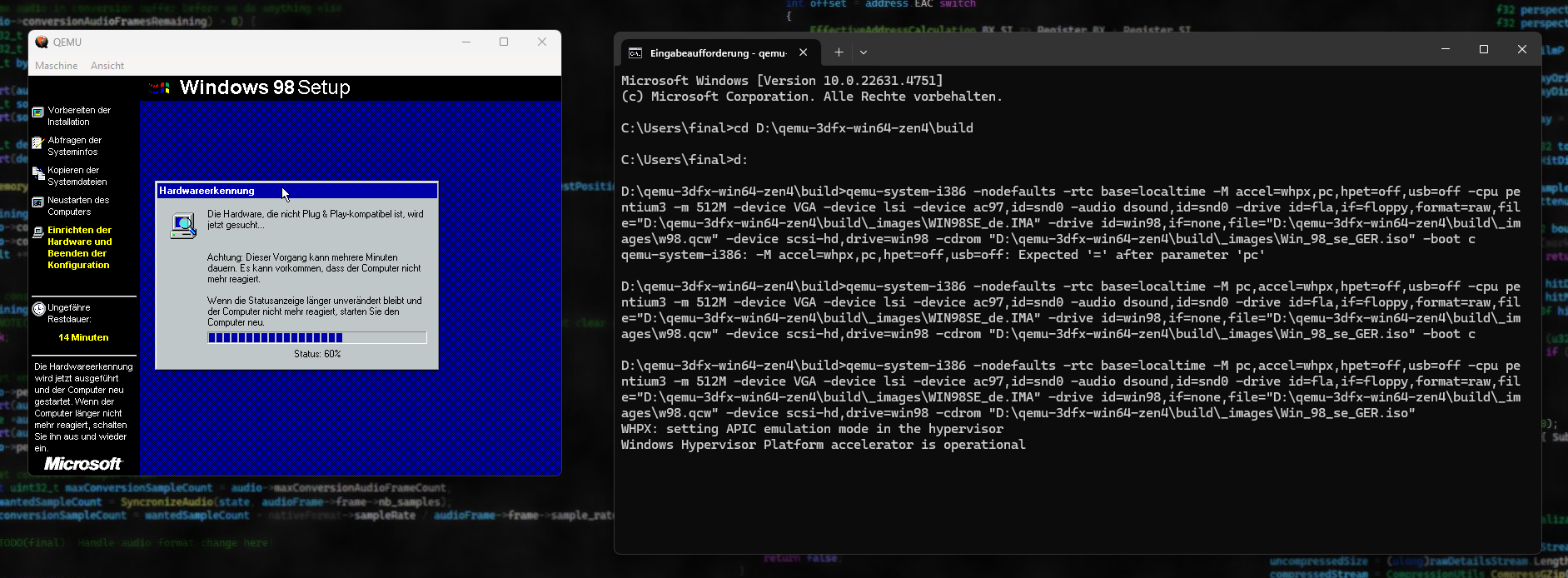Click the 'Expected = after parameter pc' error line
This screenshot has height=578, width=1568.
[x=943, y=255]
